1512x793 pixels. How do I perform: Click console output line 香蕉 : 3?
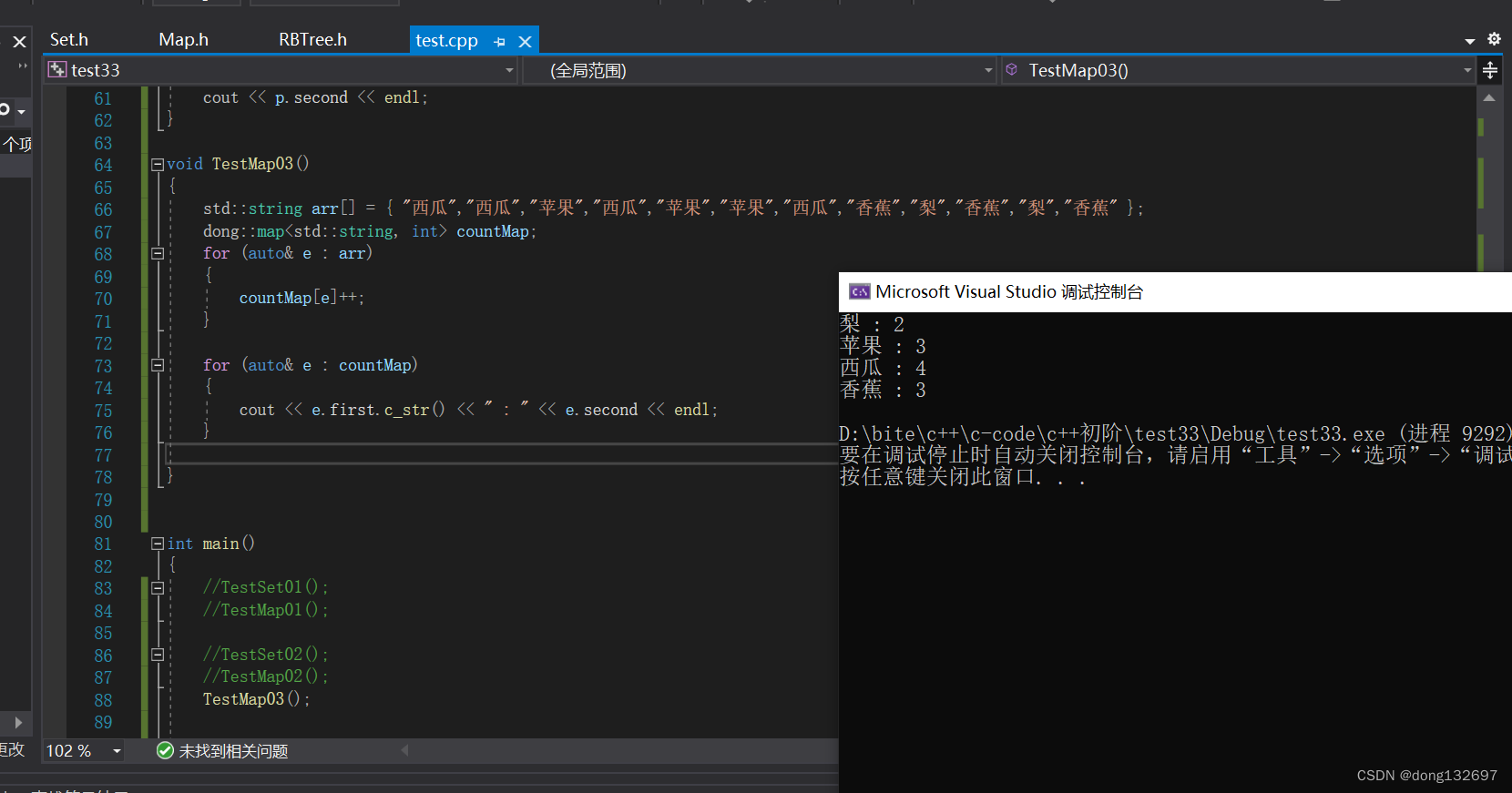883,390
